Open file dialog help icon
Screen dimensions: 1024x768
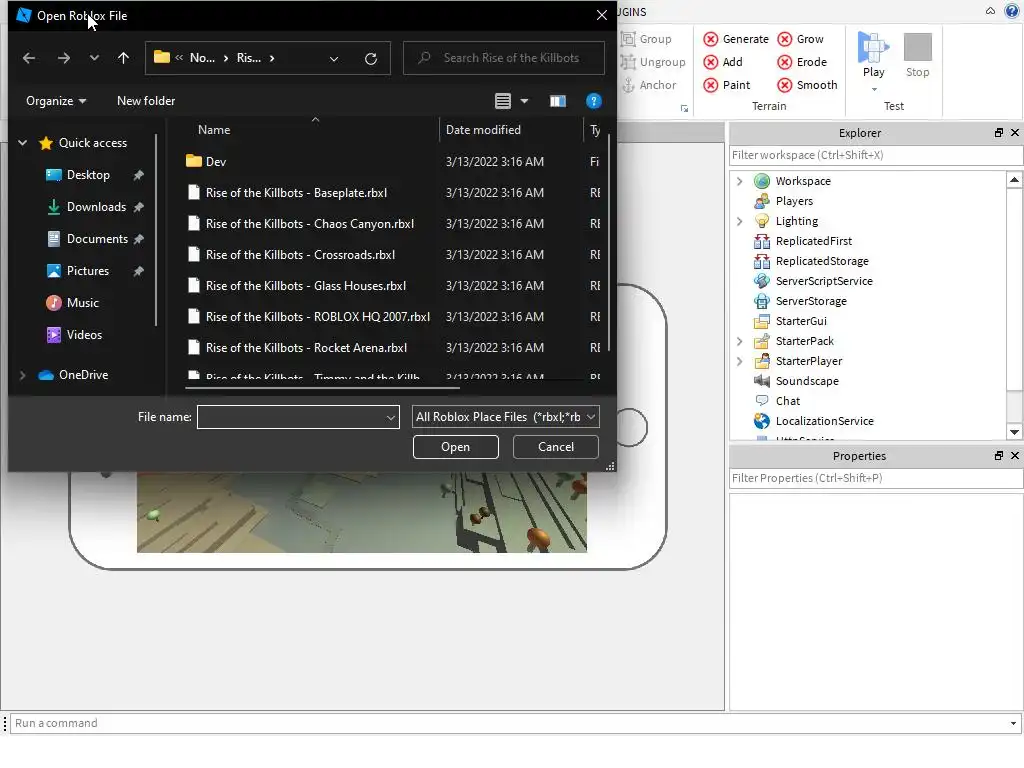pos(594,101)
